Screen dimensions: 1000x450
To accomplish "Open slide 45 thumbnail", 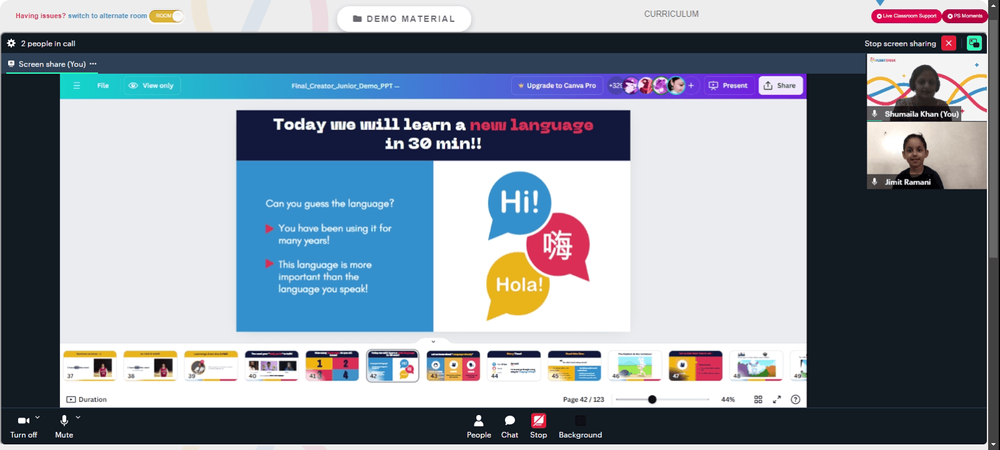I will [x=575, y=366].
